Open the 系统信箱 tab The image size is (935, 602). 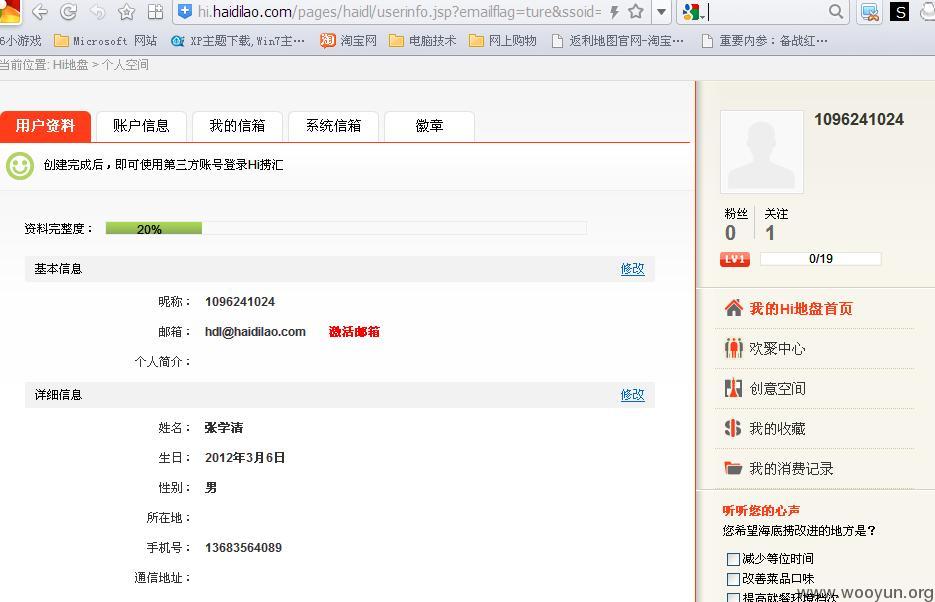(333, 126)
